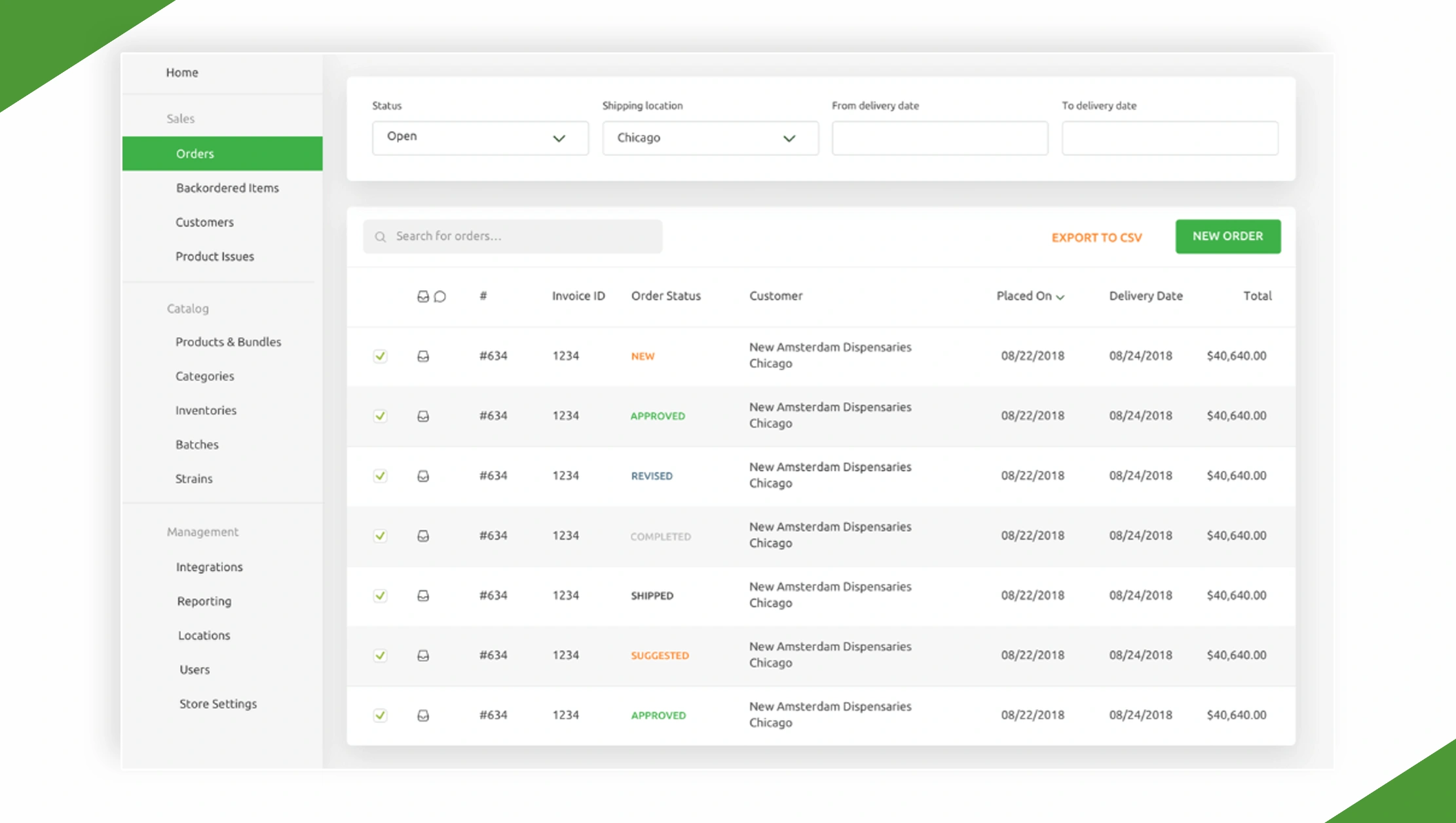Toggle the checkbox on the SHIPPED order row
The image size is (1456, 823).
pos(380,596)
